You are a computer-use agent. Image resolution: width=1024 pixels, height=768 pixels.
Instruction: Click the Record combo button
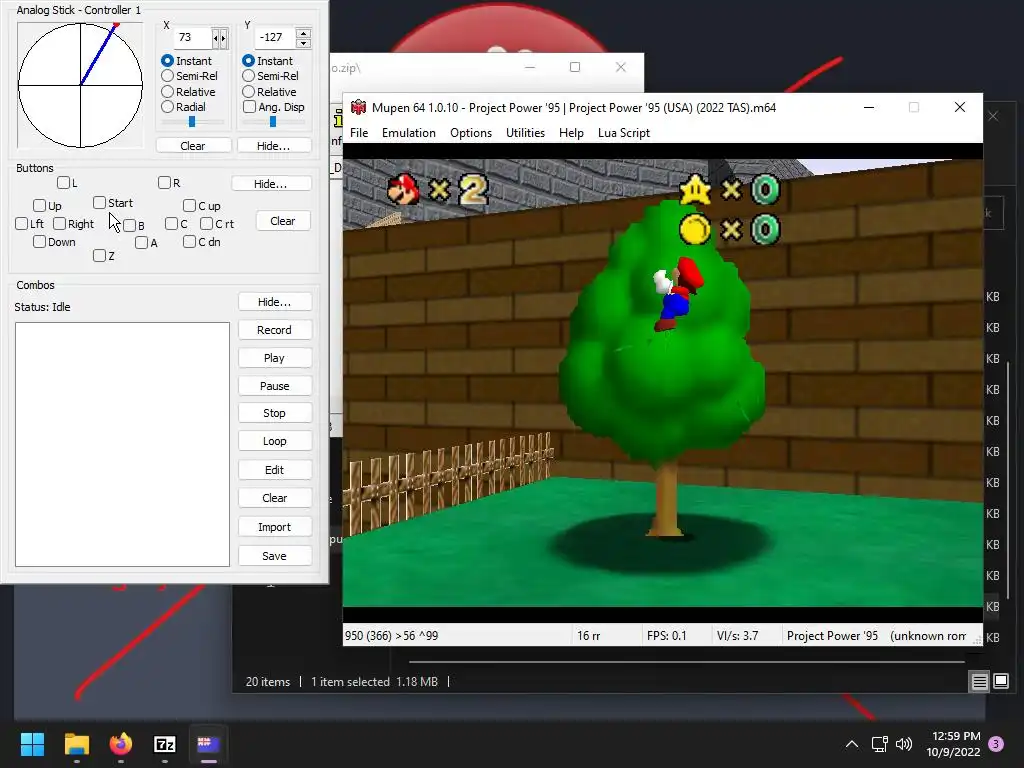[x=274, y=330]
